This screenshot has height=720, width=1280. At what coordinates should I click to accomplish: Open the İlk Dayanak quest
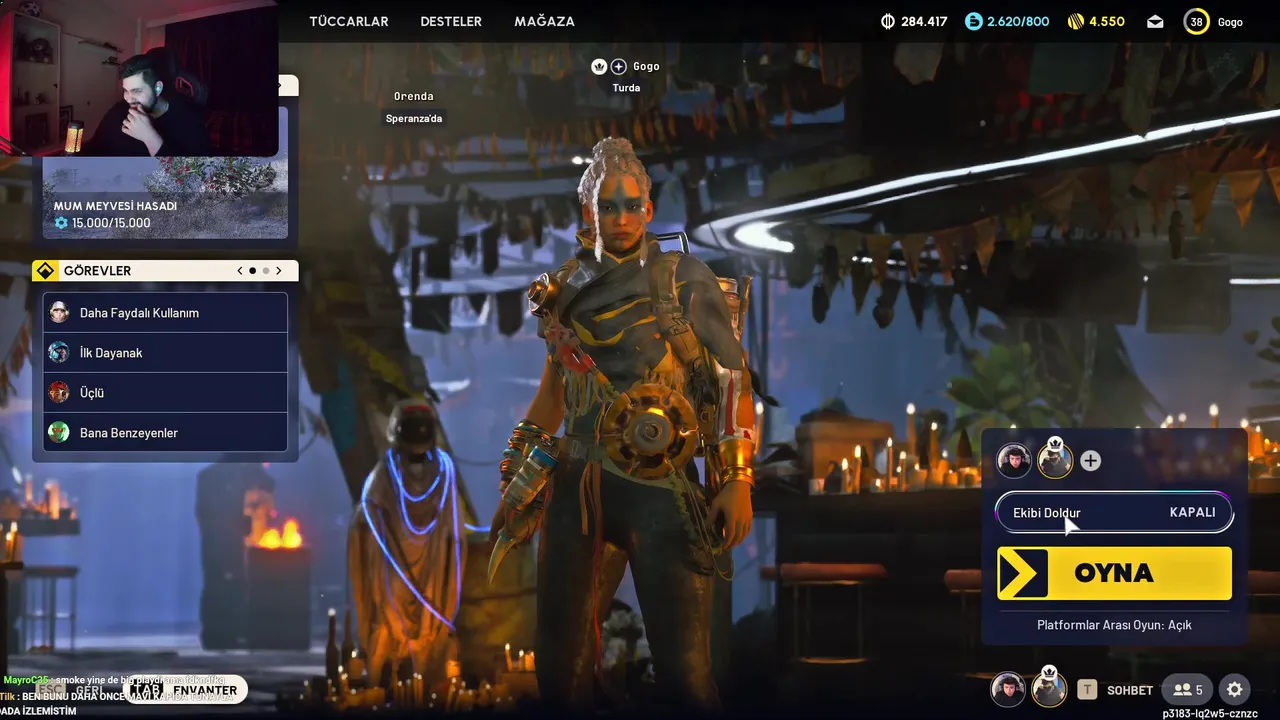coord(165,353)
